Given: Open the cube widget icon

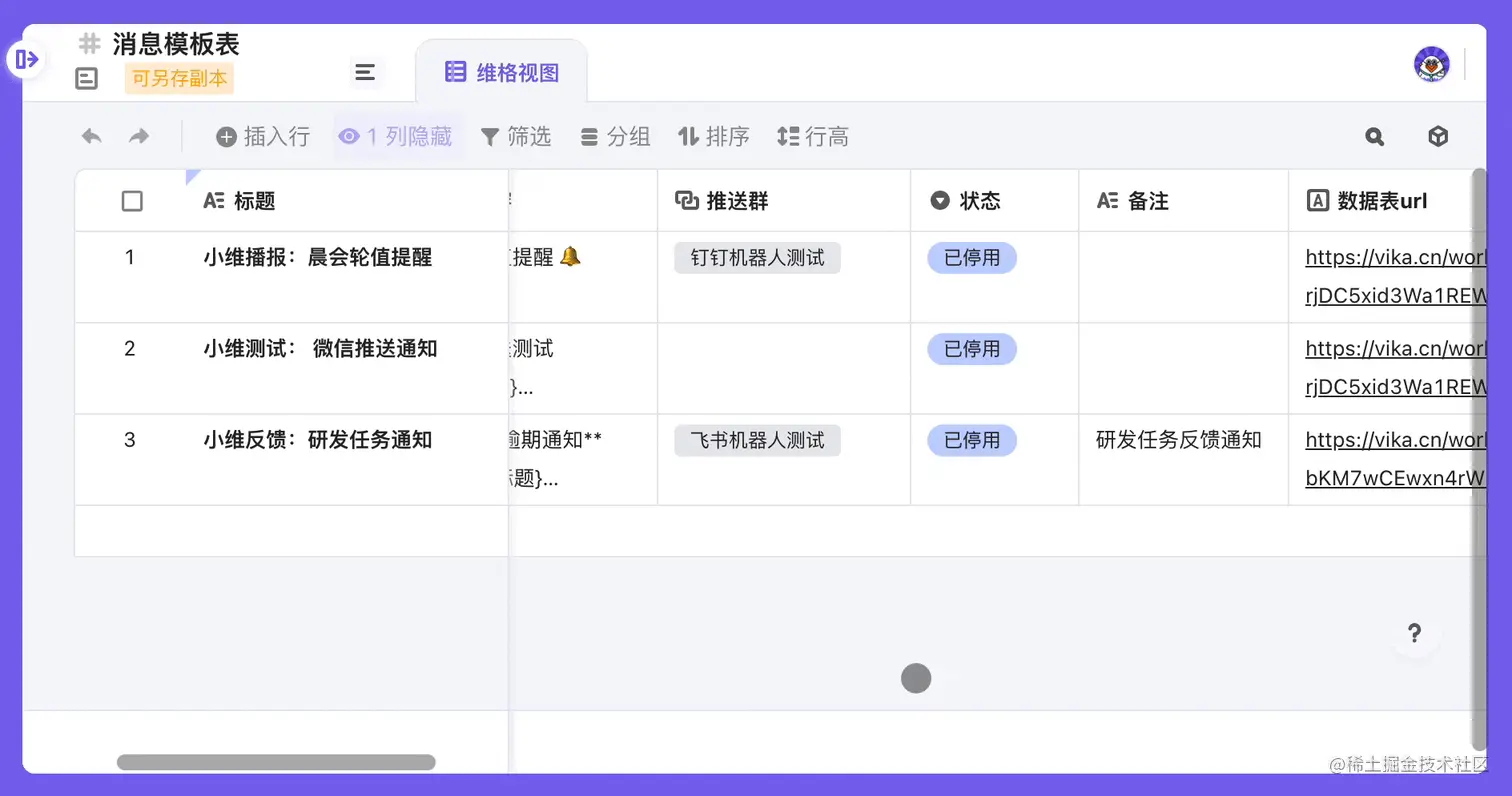Looking at the screenshot, I should (x=1438, y=137).
